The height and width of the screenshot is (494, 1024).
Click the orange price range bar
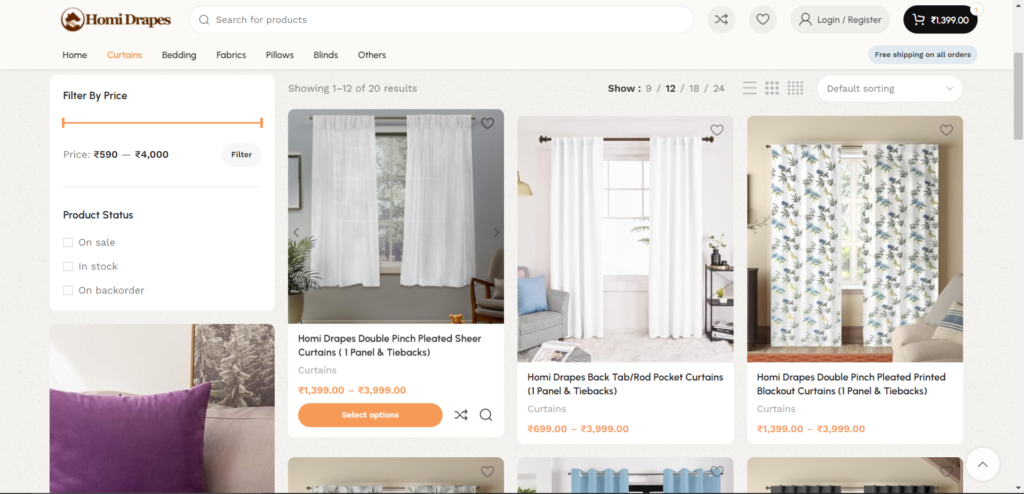162,122
